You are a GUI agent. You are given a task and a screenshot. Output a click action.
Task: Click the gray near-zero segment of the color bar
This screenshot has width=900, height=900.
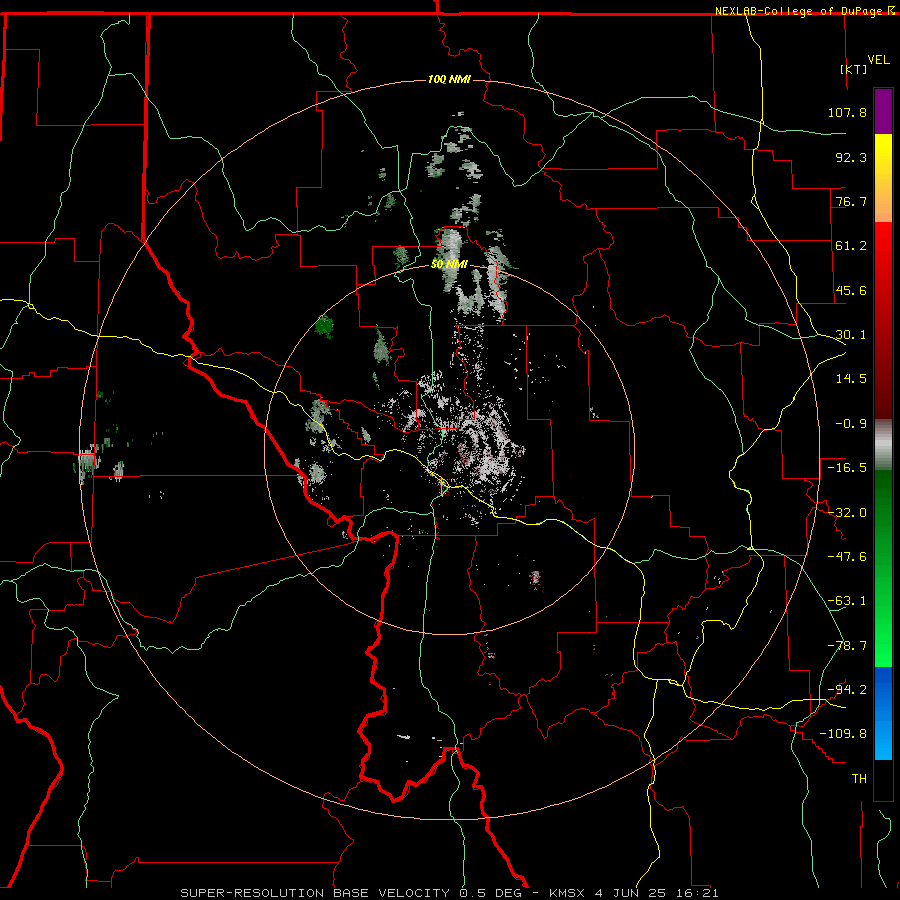883,445
